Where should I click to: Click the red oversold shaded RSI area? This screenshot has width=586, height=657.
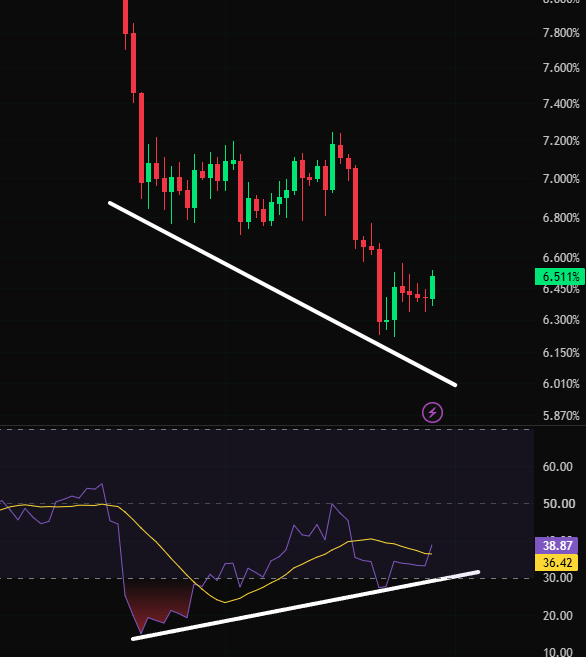tap(157, 599)
